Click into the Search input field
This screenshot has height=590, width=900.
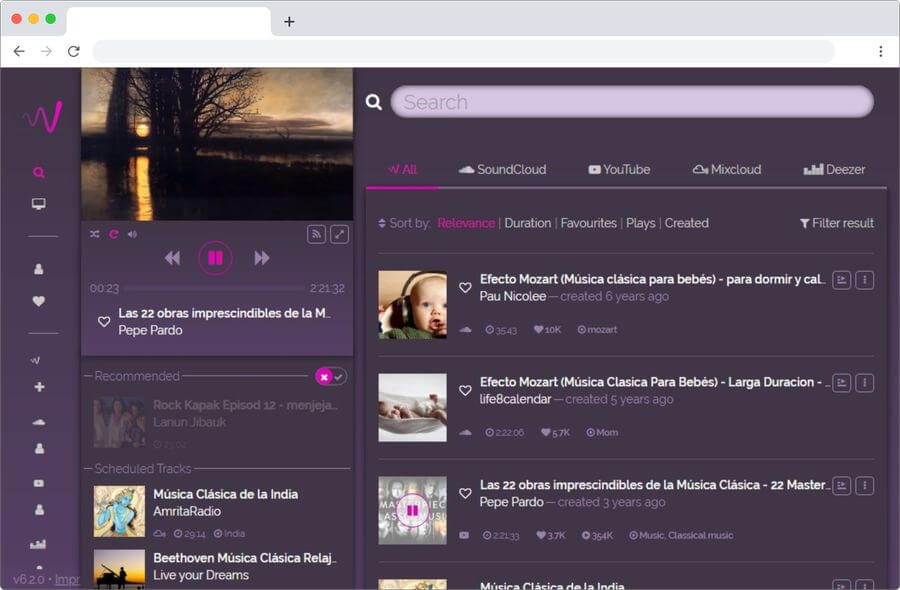(632, 102)
